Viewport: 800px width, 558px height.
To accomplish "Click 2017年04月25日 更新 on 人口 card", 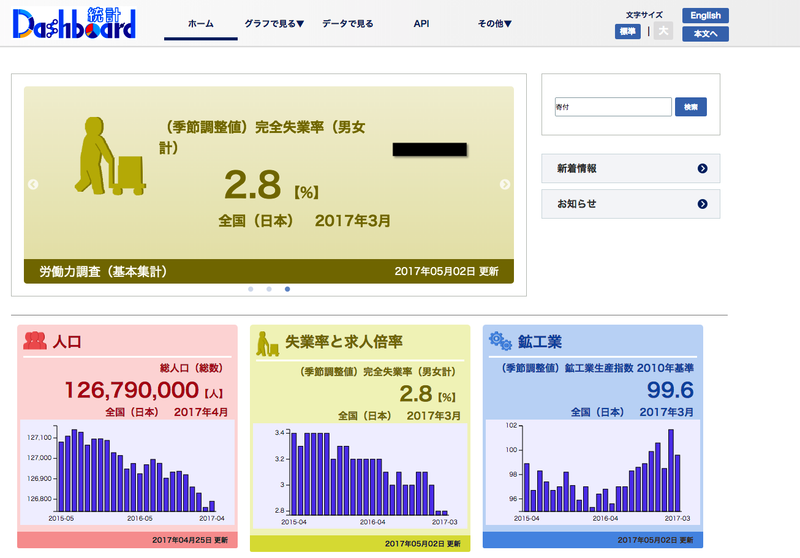I will point(190,540).
